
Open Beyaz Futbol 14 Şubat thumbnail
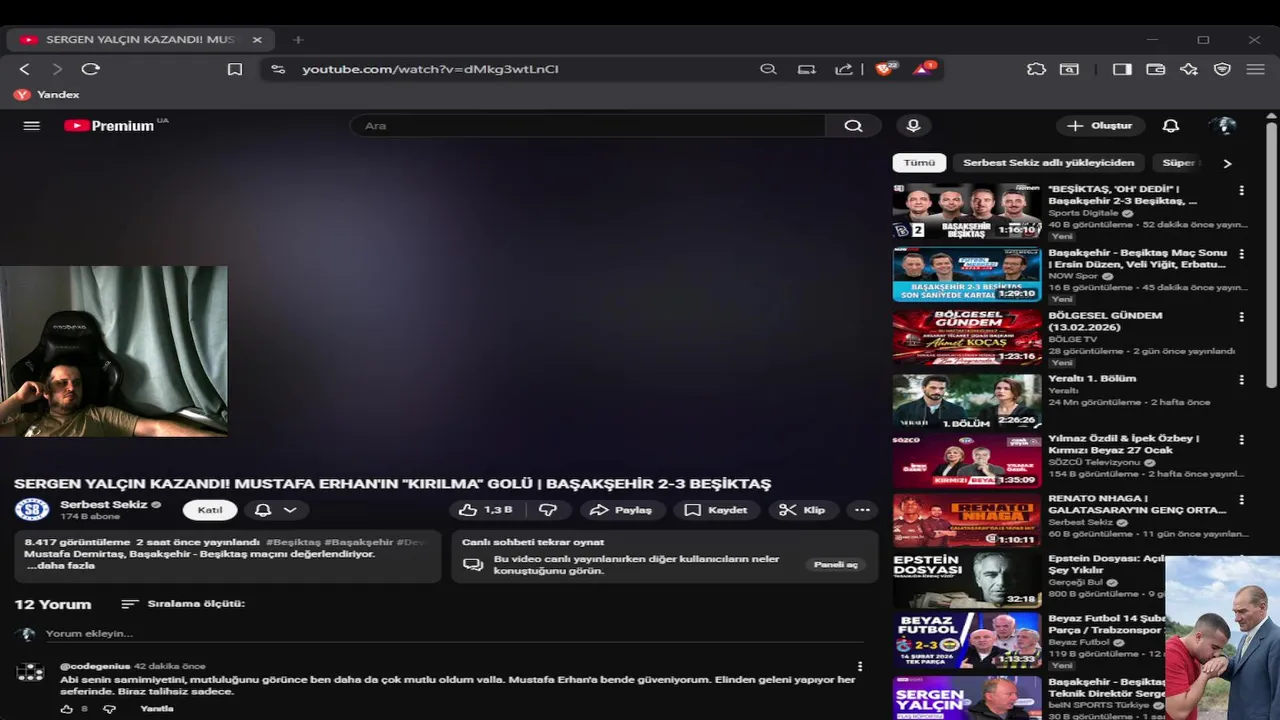click(967, 640)
